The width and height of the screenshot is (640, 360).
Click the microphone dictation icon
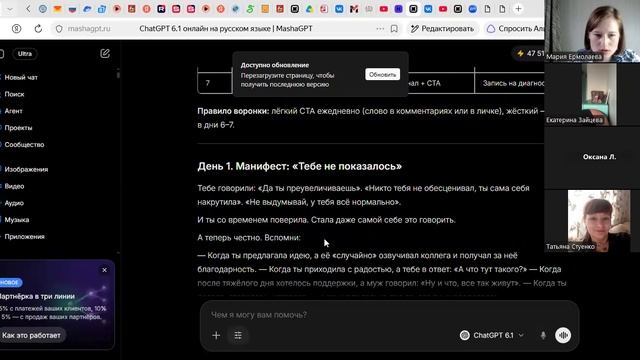coord(543,336)
